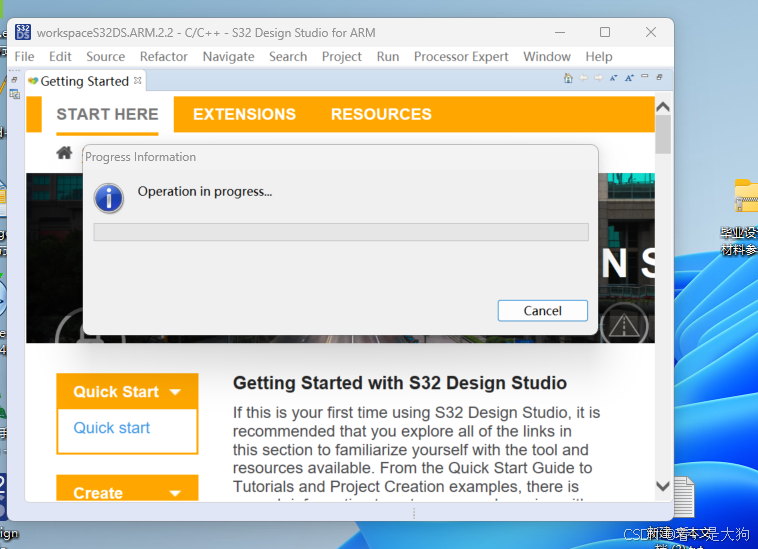Cancel the operation in progress

pyautogui.click(x=542, y=310)
